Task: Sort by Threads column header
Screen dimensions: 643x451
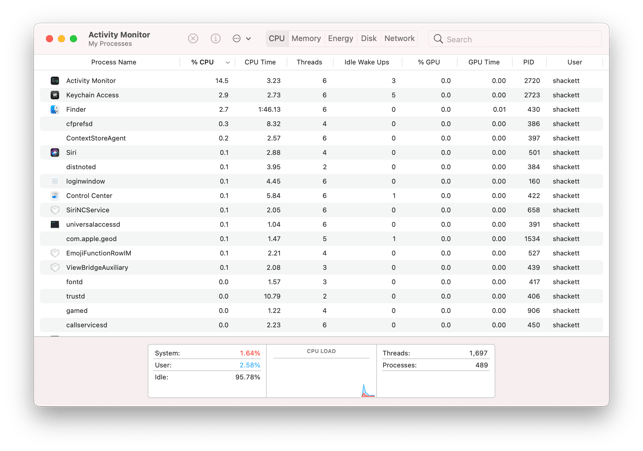Action: pyautogui.click(x=309, y=62)
